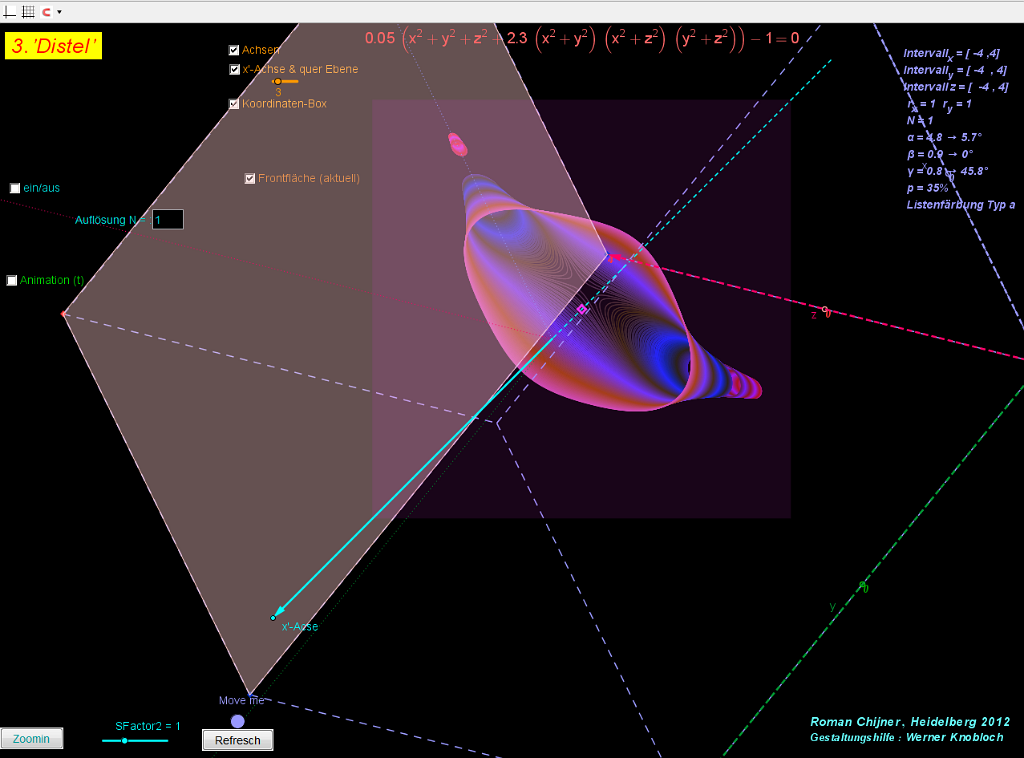
Task: Click the cyan x'-Achse arrow endpoint
Action: [273, 618]
